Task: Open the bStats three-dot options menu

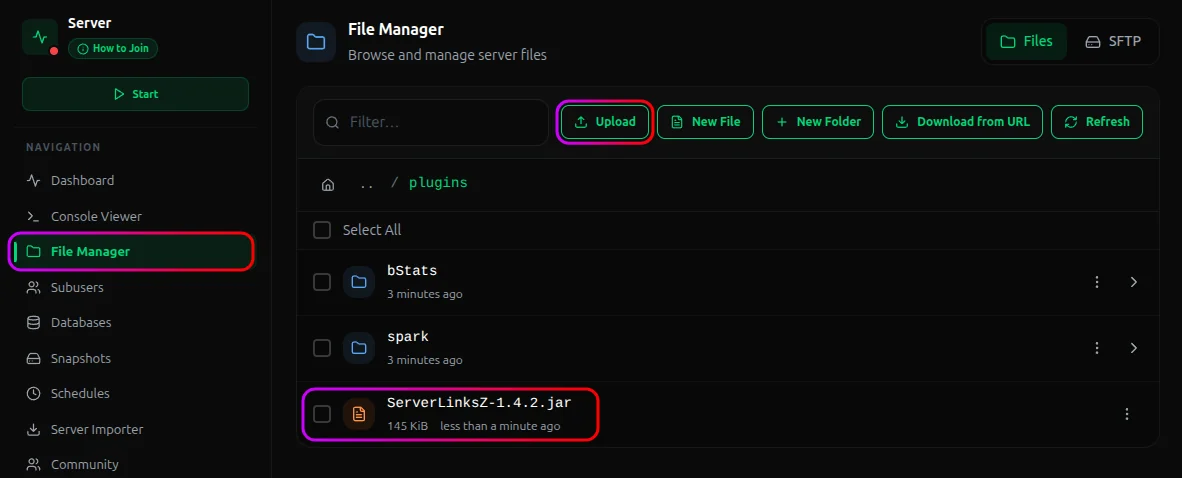Action: [x=1097, y=282]
